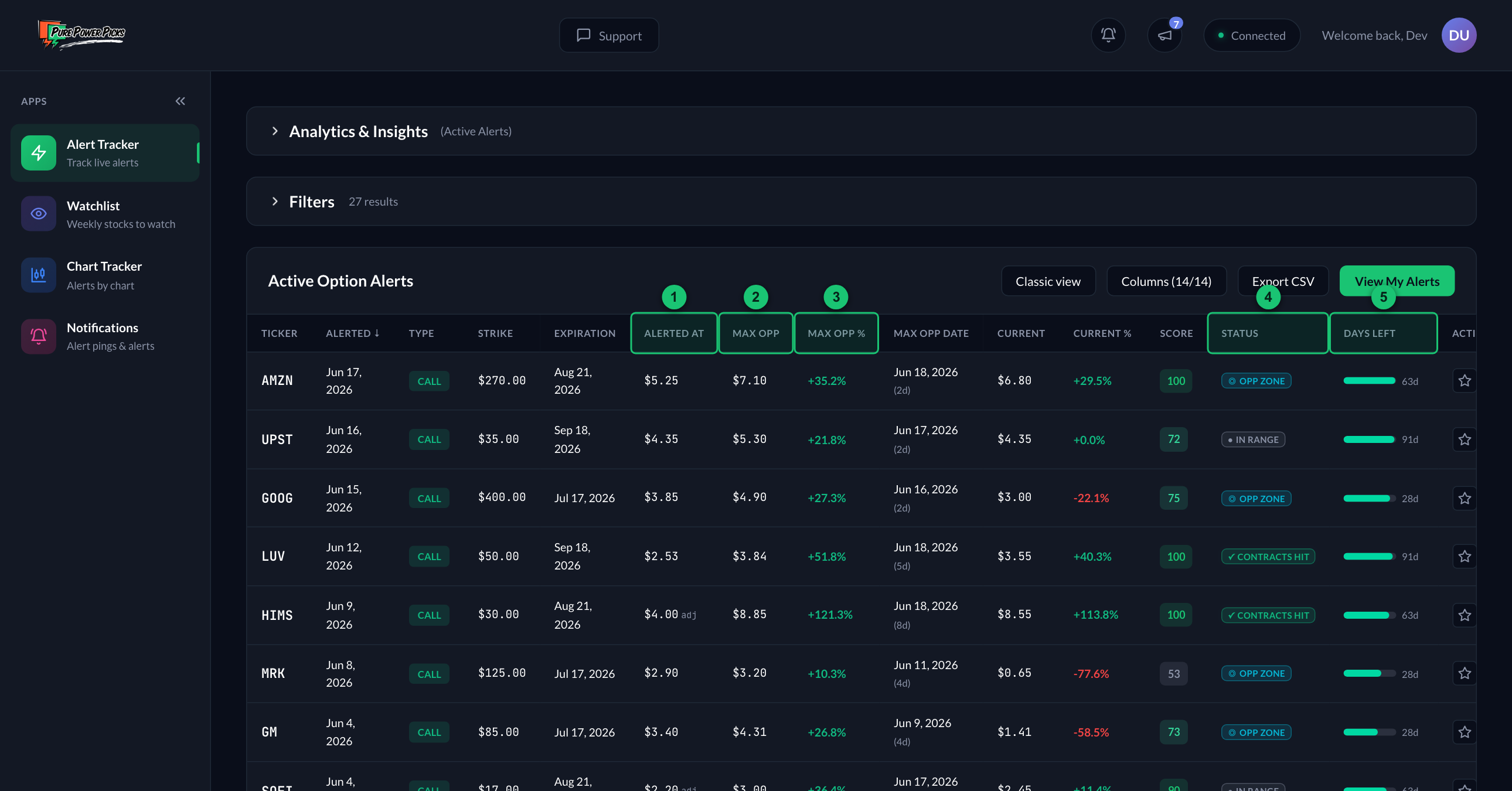Click the Current % column header
The width and height of the screenshot is (1512, 791).
pyautogui.click(x=1102, y=333)
